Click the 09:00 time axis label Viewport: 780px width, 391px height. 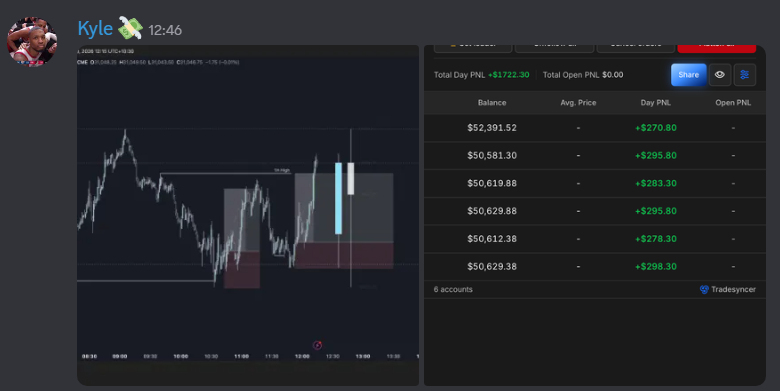point(119,356)
